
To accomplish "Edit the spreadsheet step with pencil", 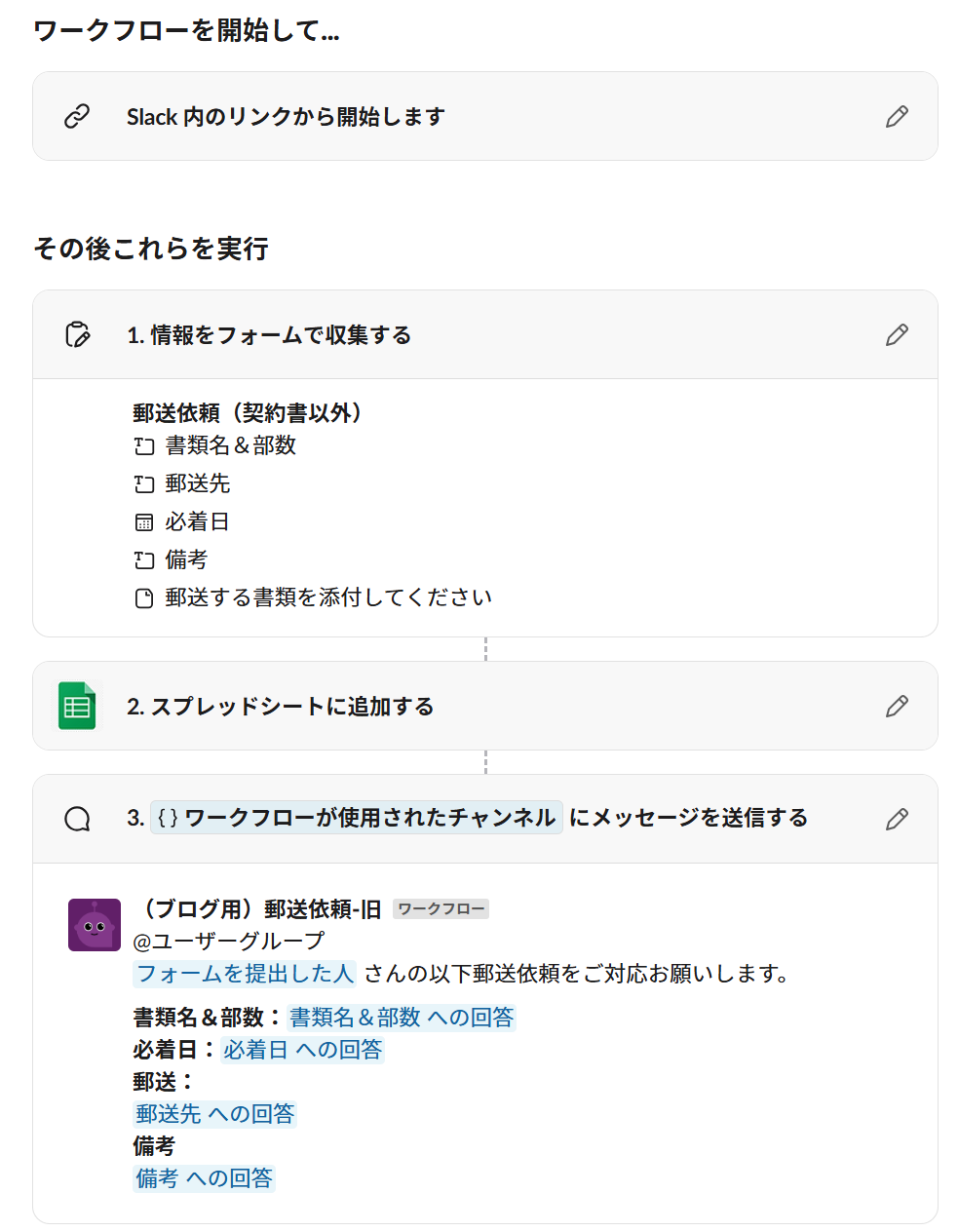I will (897, 707).
